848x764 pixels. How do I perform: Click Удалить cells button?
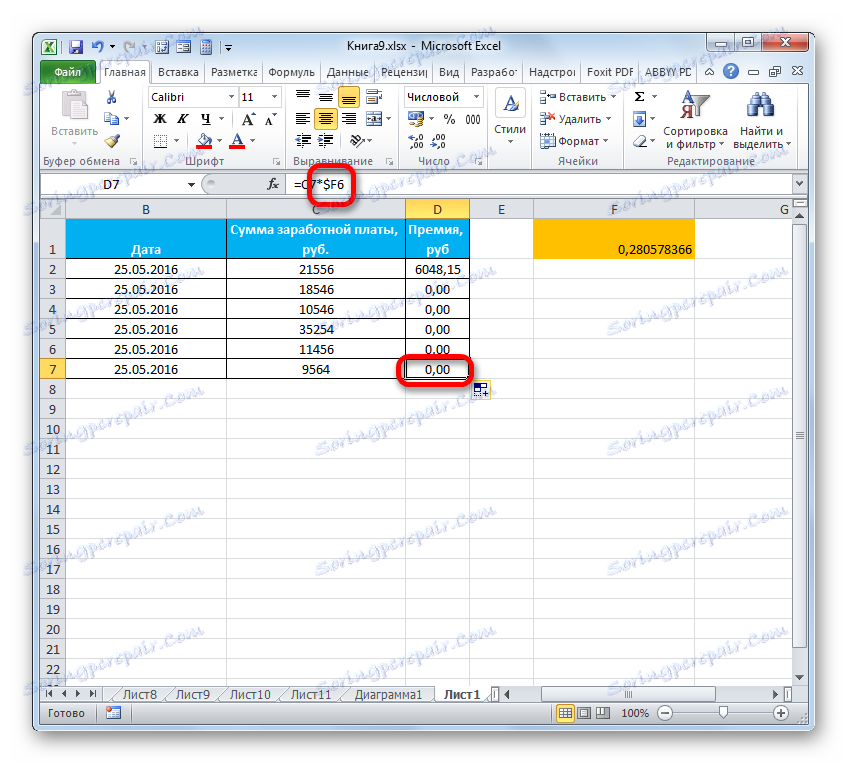pos(576,118)
